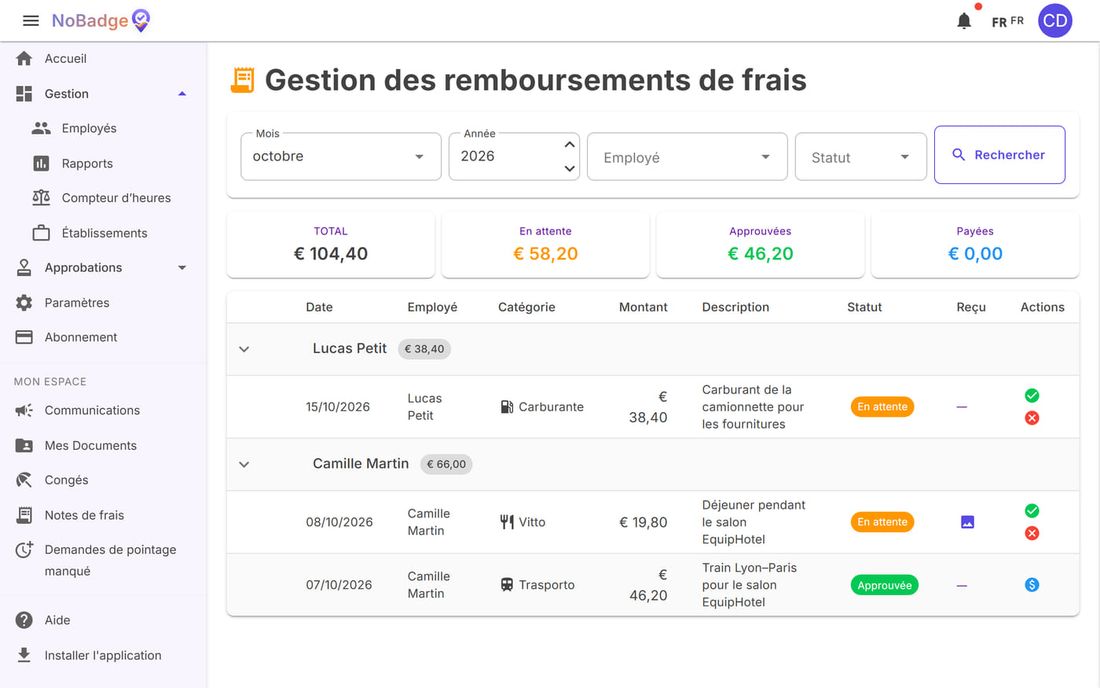
Task: Open the CD user avatar menu
Action: tap(1054, 20)
